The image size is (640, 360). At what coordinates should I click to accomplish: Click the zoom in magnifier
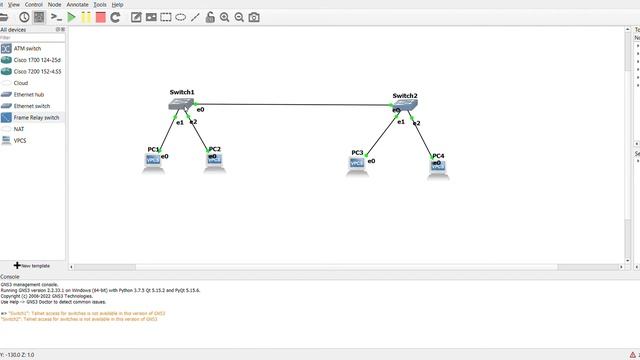click(x=224, y=17)
